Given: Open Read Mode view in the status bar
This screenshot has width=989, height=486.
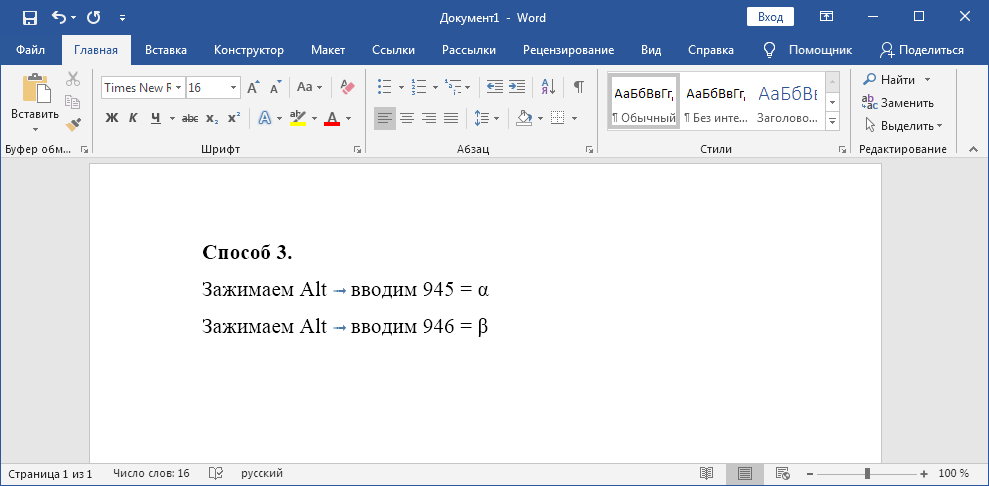Looking at the screenshot, I should 706,473.
